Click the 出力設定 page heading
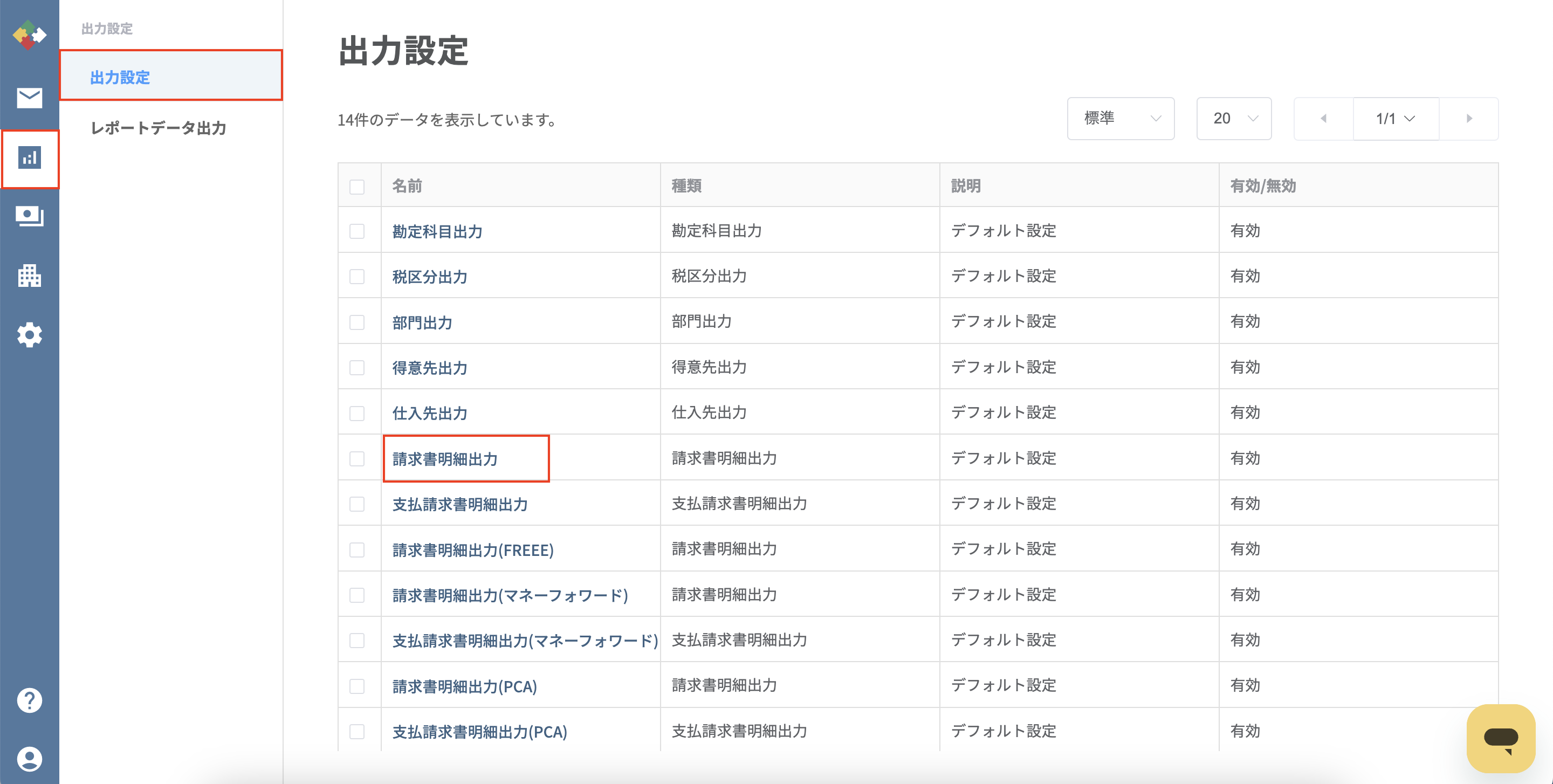 tap(403, 51)
